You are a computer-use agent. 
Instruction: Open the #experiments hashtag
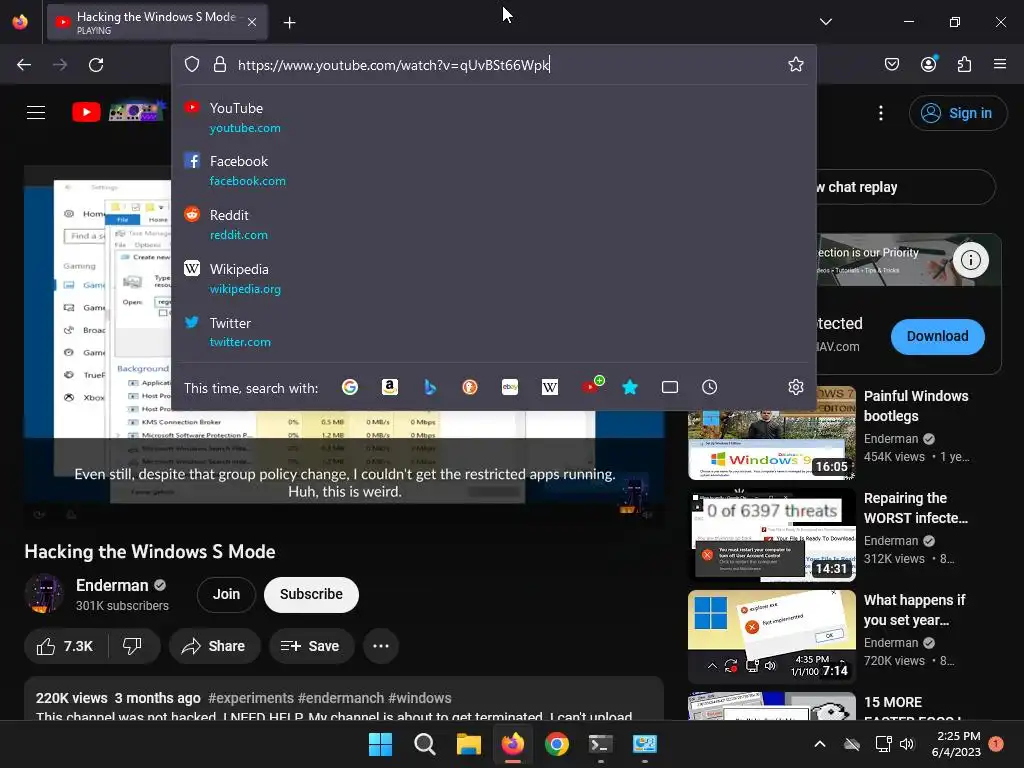(251, 698)
